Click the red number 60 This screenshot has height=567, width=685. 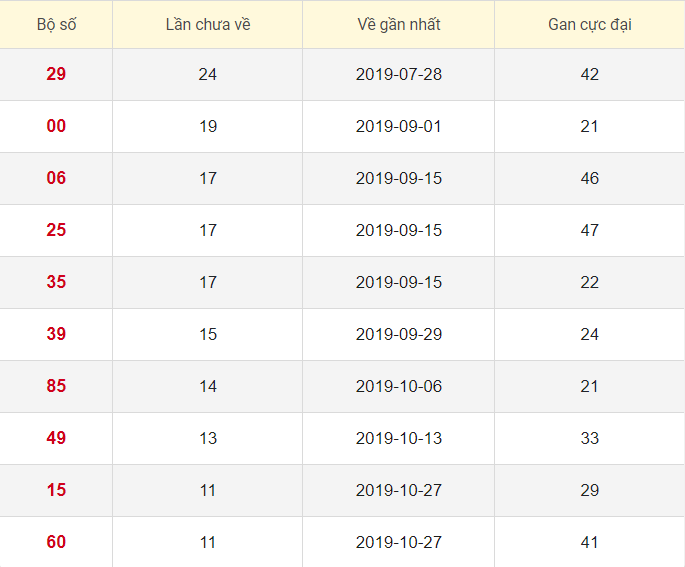[x=56, y=542]
